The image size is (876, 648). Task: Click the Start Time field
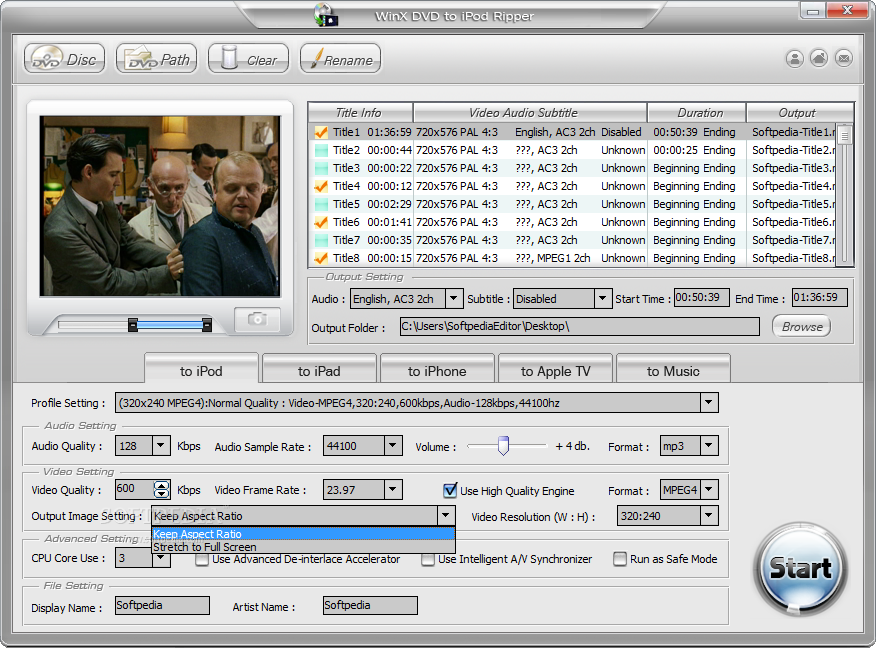(x=701, y=298)
